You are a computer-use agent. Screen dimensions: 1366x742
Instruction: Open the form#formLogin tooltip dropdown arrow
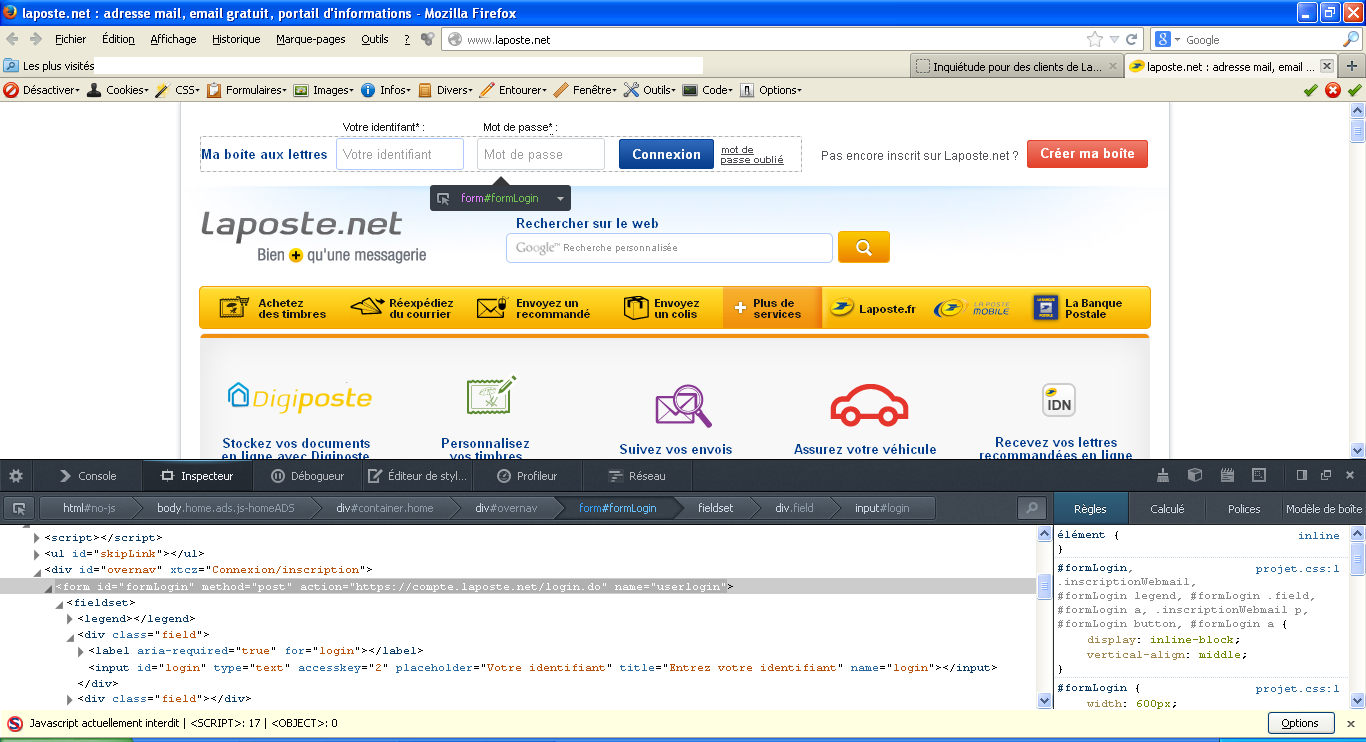[560, 199]
